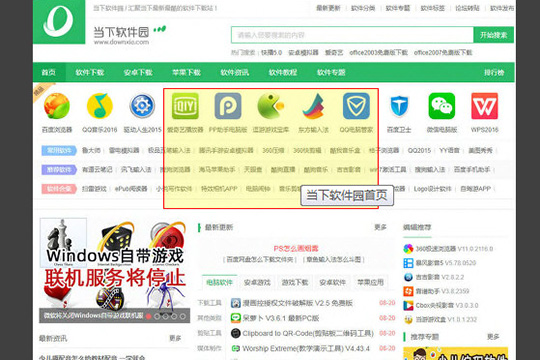This screenshot has height=360, width=540.
Task: Click the blue 常用软件 category label
Action: click(x=59, y=150)
